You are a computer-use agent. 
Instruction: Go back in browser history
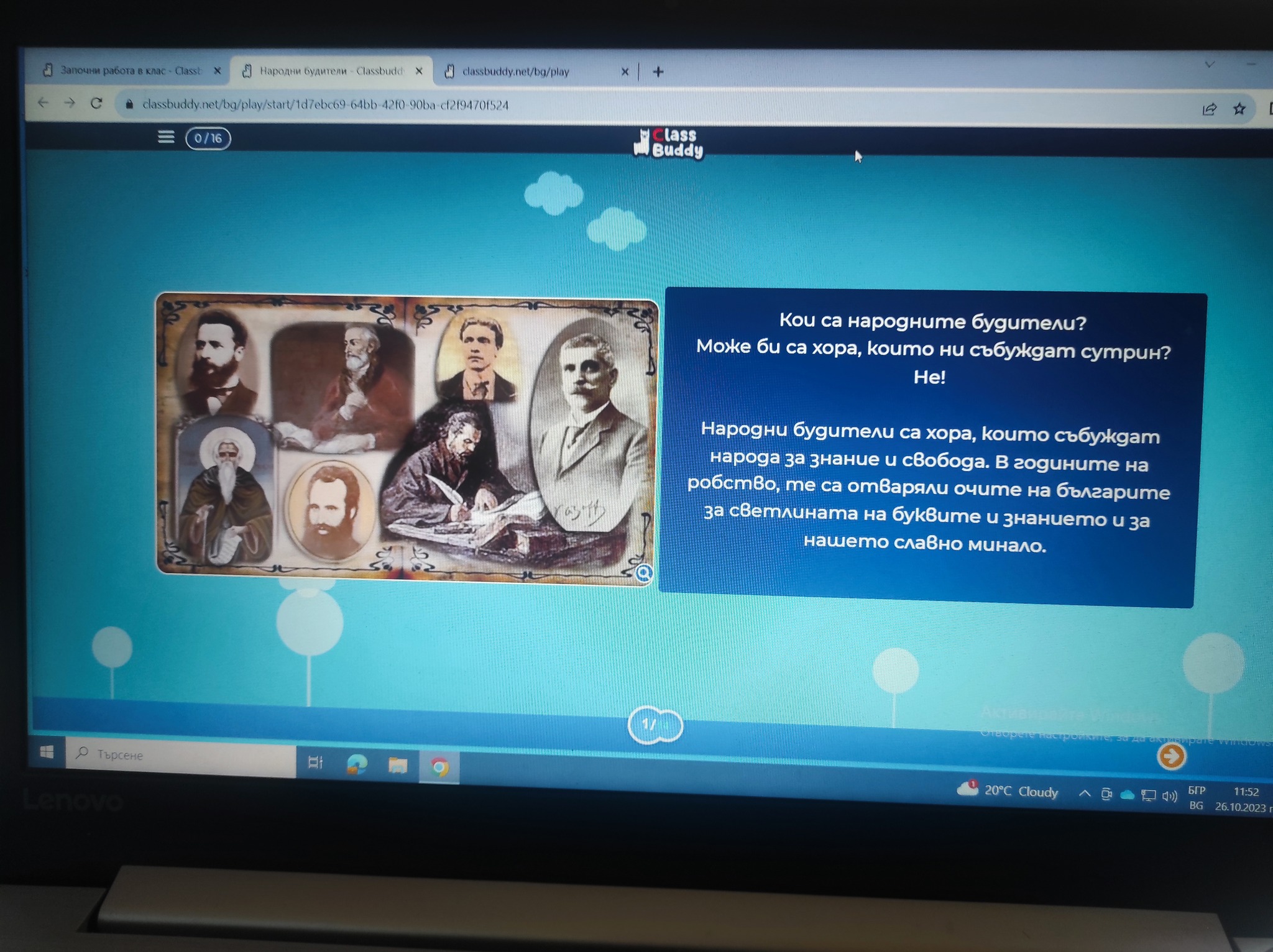[43, 103]
